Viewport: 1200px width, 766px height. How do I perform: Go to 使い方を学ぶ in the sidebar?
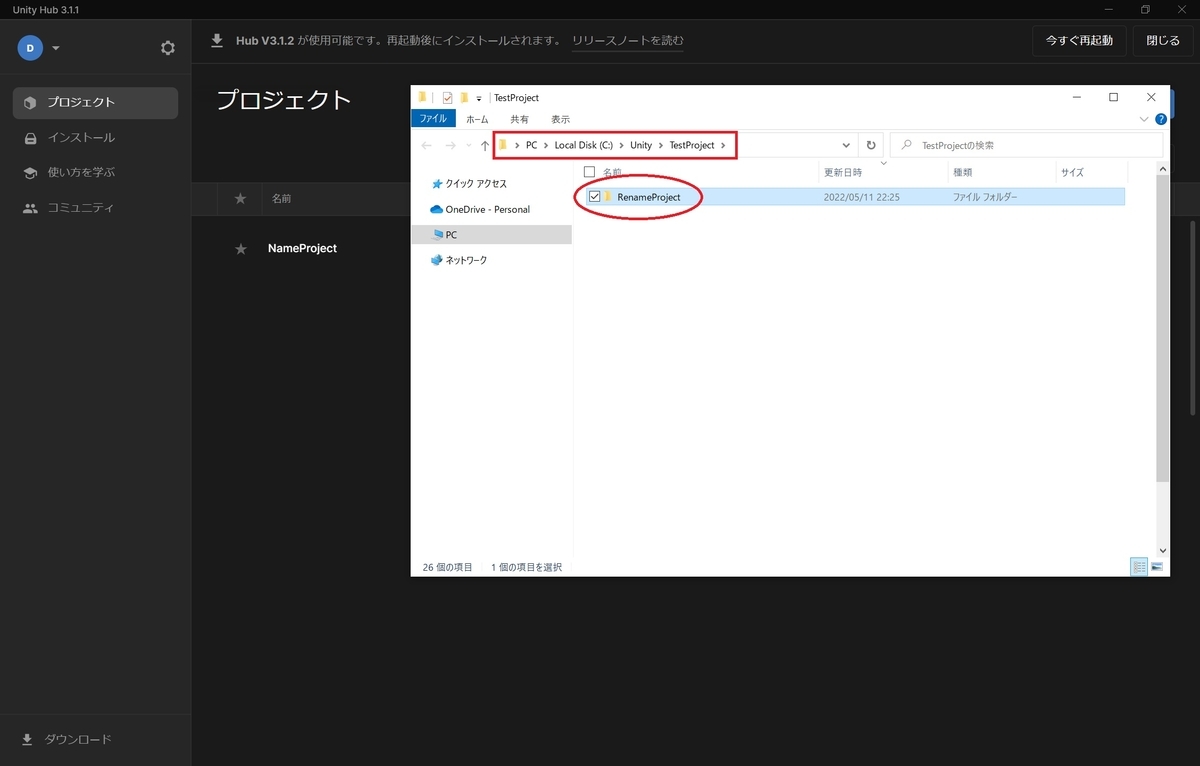click(x=95, y=172)
